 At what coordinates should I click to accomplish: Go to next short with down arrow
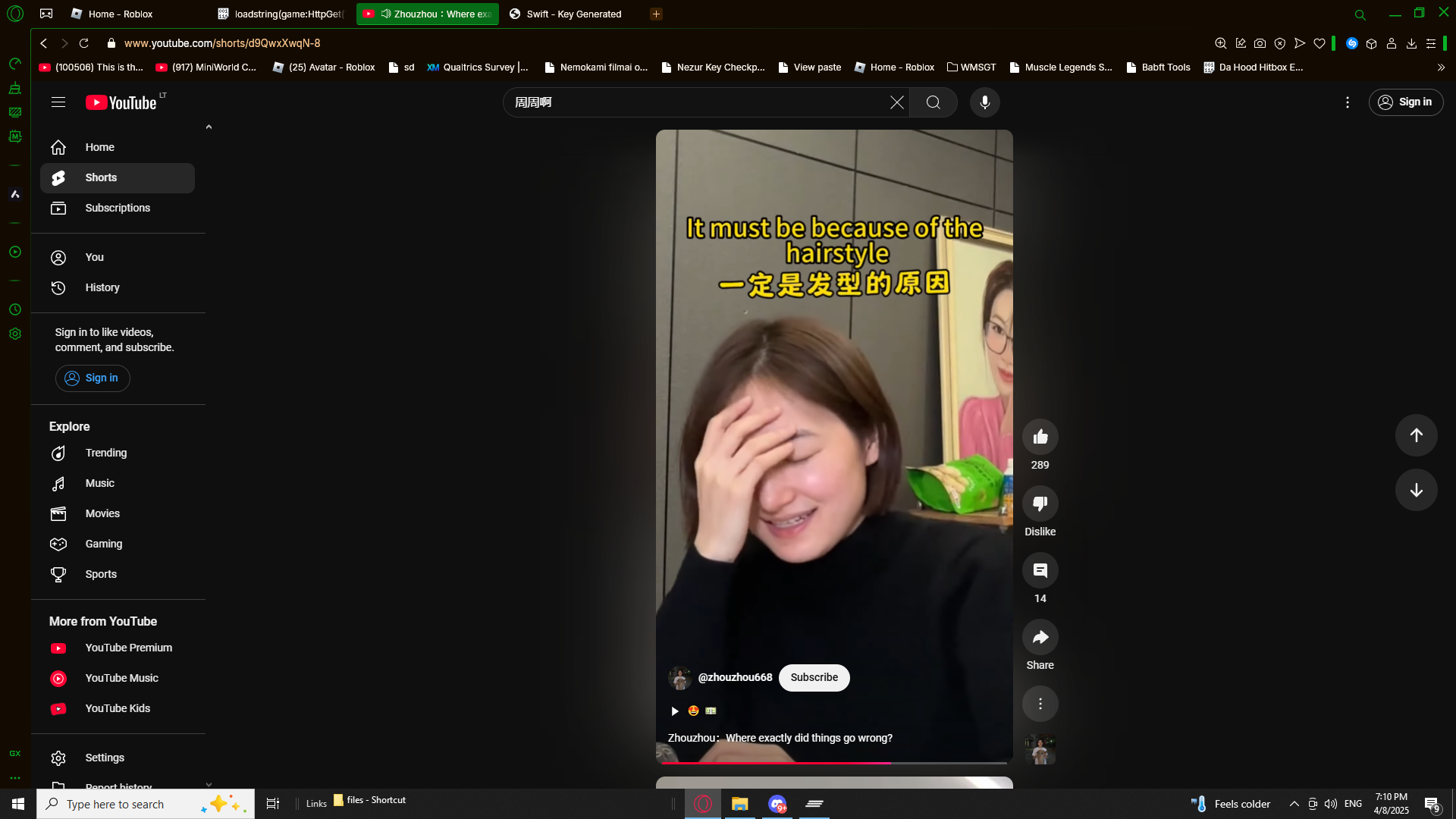(1416, 490)
